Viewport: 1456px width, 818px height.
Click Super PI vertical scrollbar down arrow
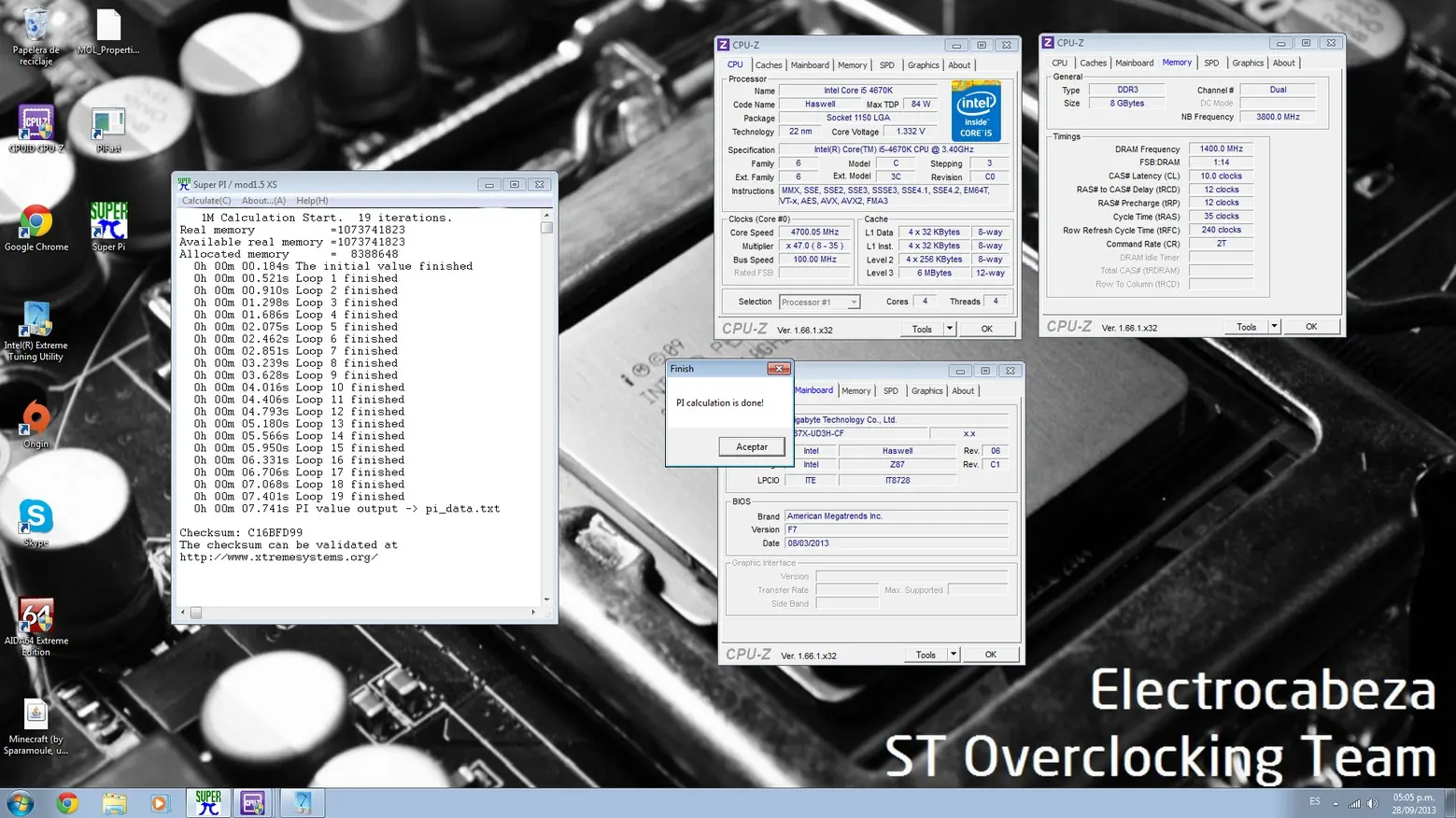(546, 599)
